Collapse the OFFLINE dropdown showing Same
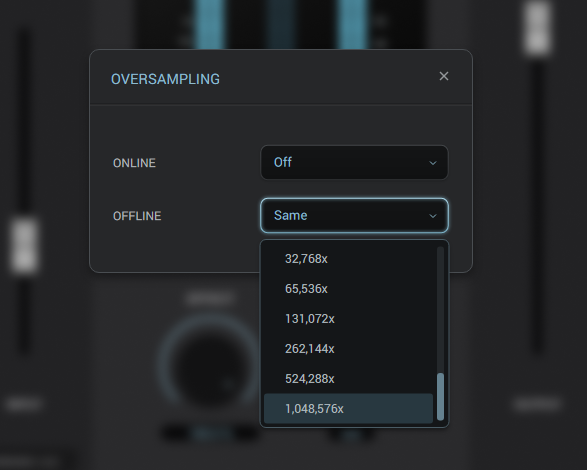 354,215
